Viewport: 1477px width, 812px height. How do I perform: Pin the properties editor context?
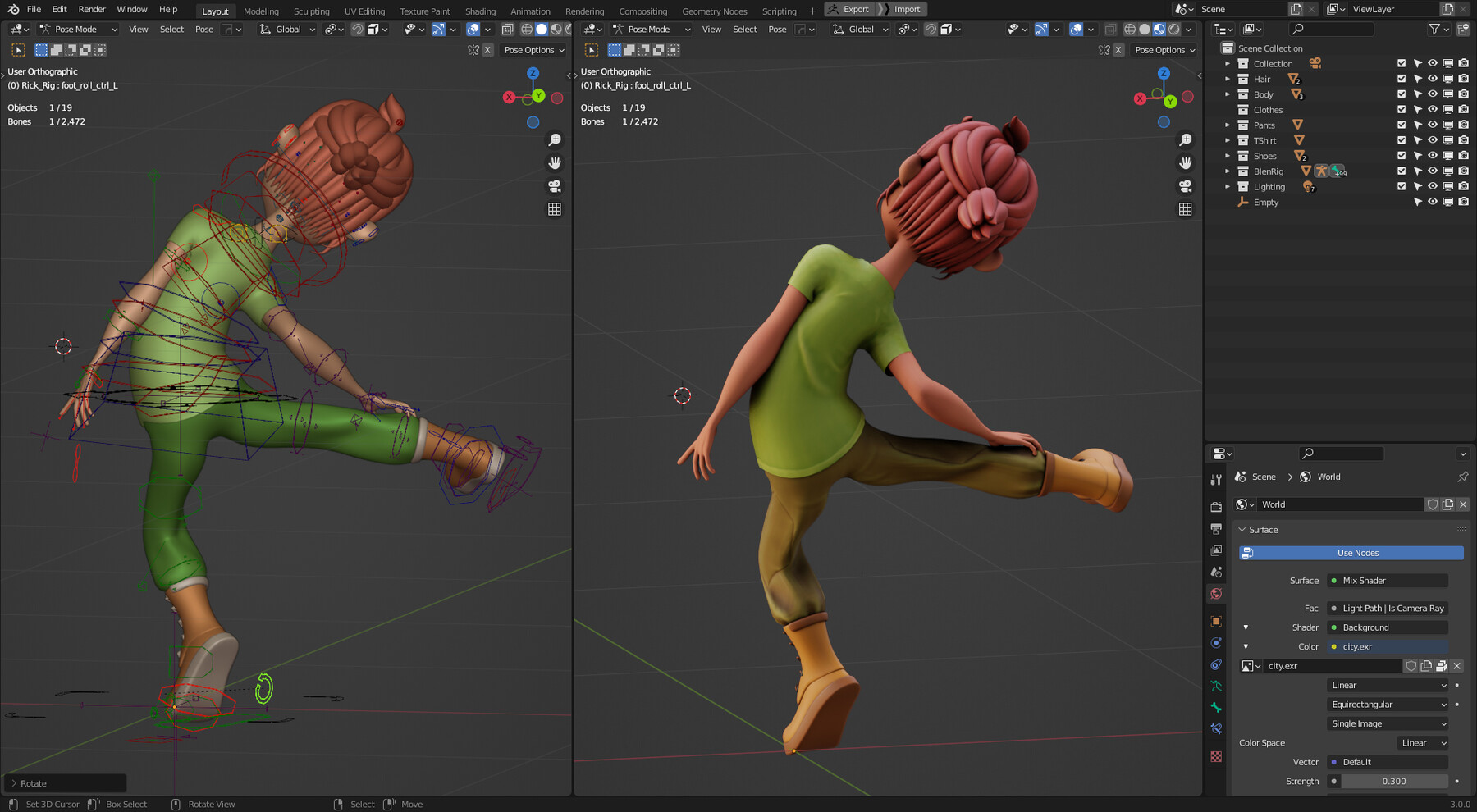[x=1462, y=477]
